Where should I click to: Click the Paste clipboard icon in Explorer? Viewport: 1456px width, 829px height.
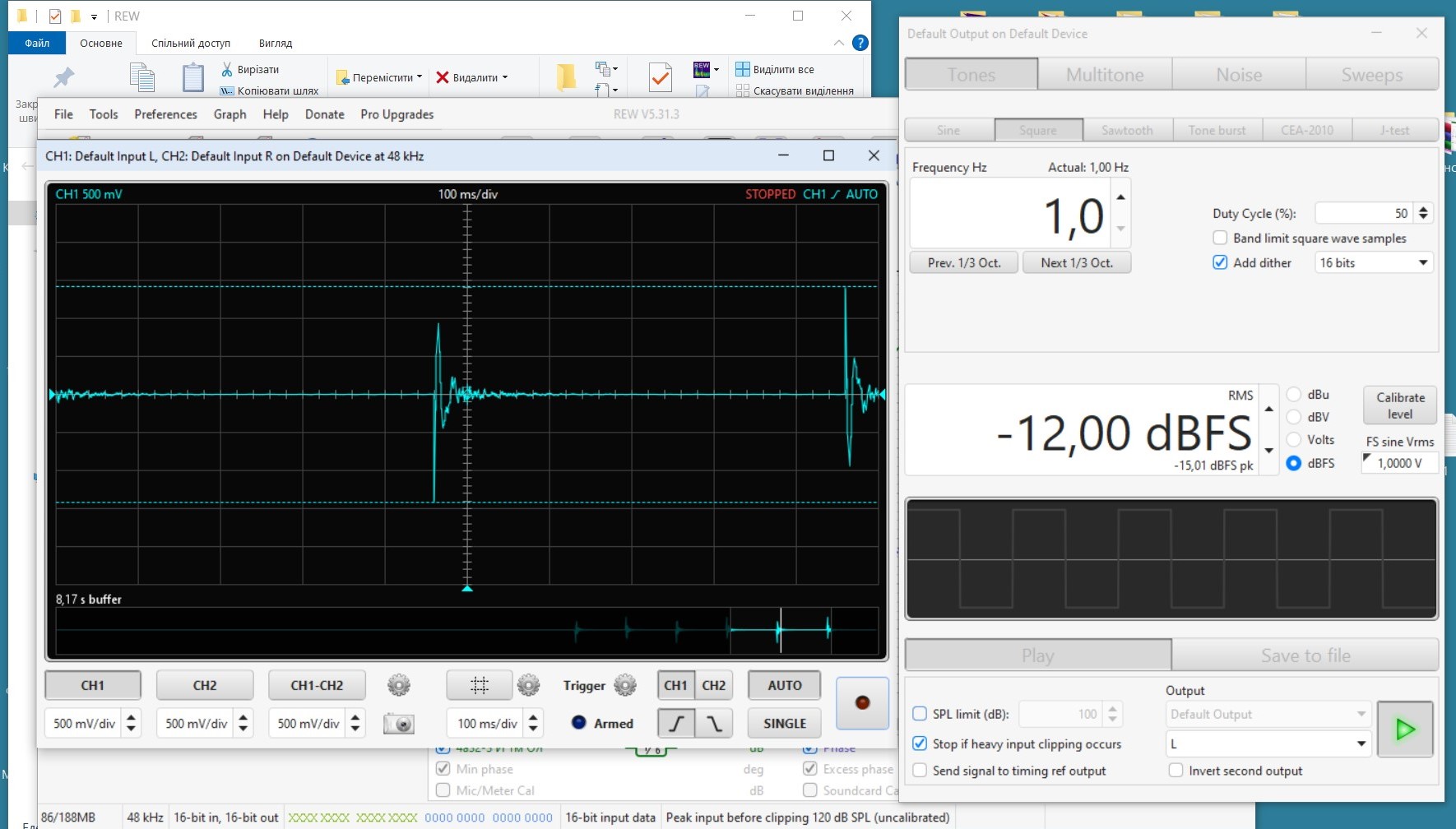coord(193,77)
